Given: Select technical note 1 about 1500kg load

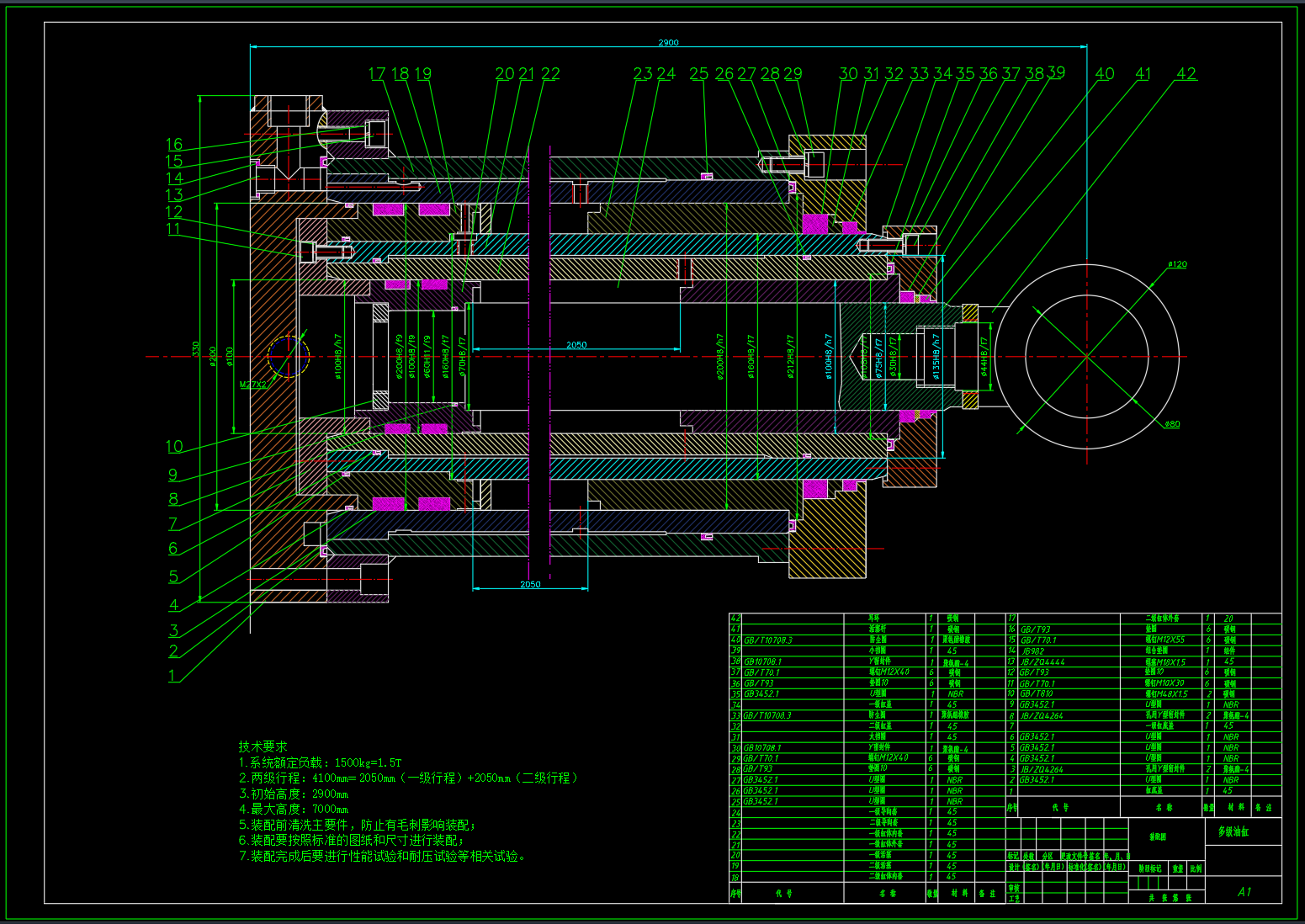Looking at the screenshot, I should tap(320, 762).
